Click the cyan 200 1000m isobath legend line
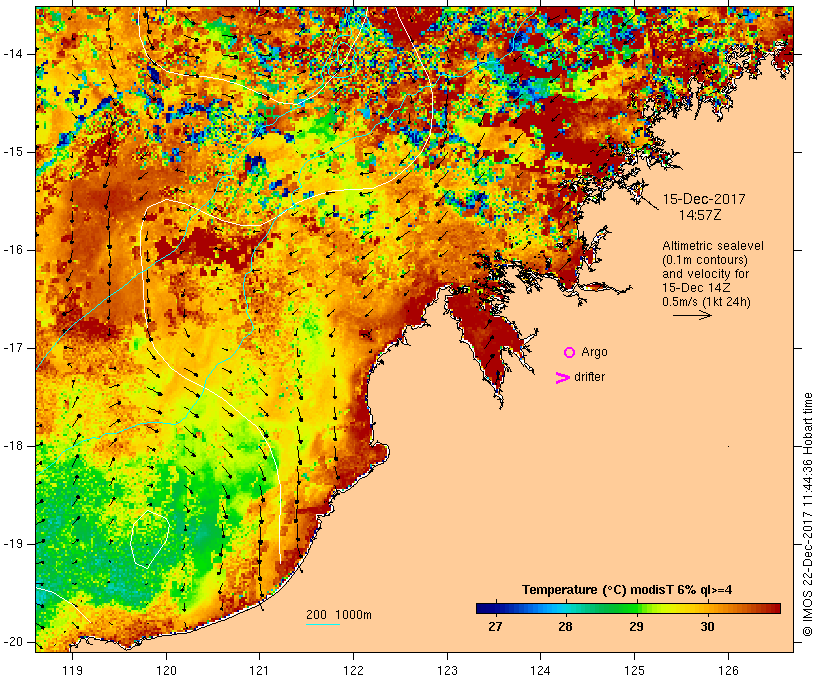Image resolution: width=820 pixels, height=680 pixels. coord(323,624)
